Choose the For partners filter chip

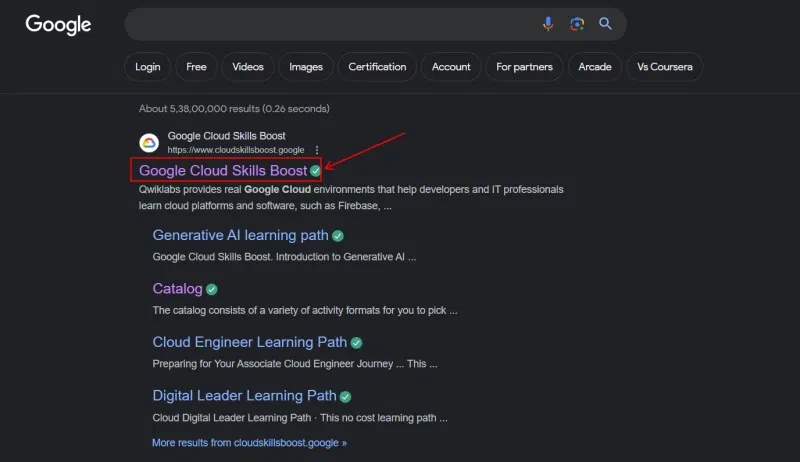[x=524, y=67]
